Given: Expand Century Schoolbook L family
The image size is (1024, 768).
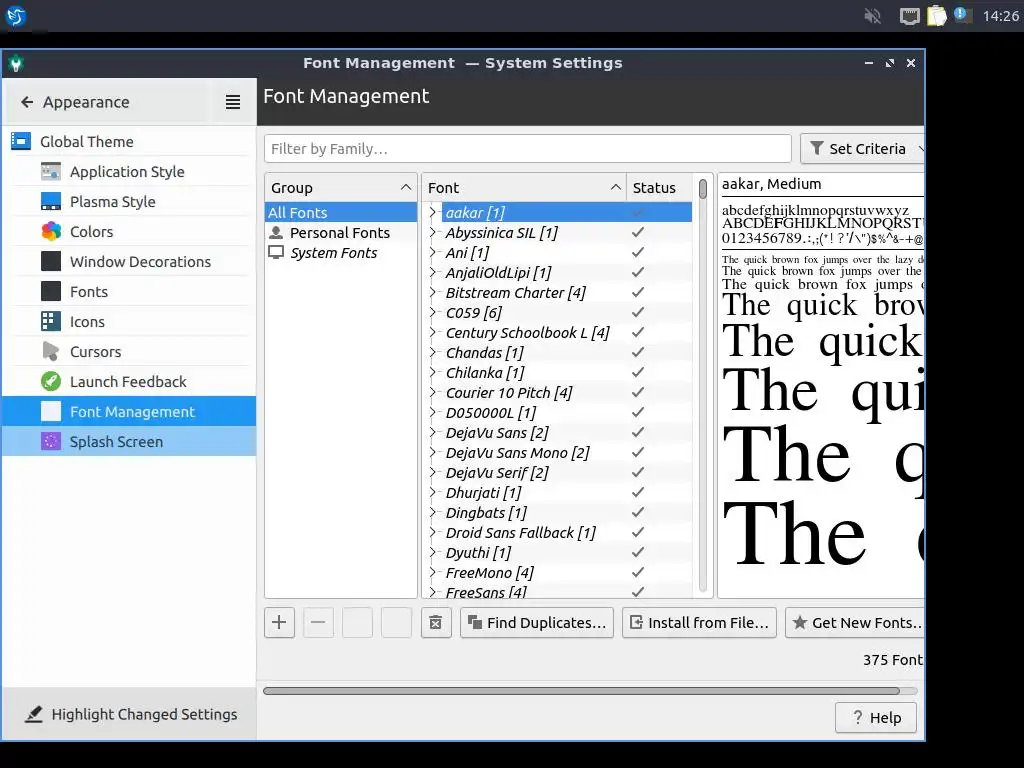Looking at the screenshot, I should coord(432,332).
